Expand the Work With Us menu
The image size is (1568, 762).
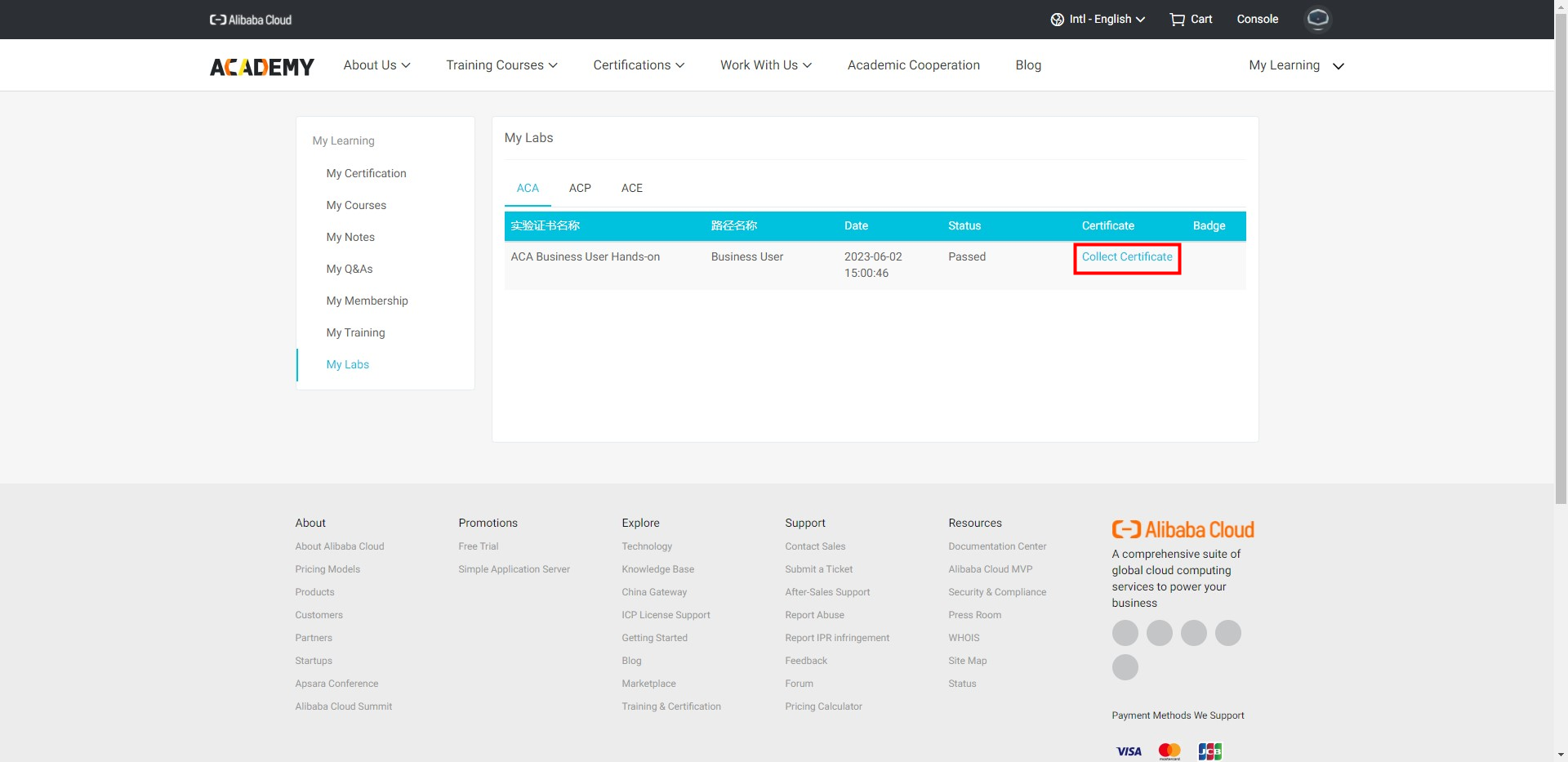pos(765,65)
